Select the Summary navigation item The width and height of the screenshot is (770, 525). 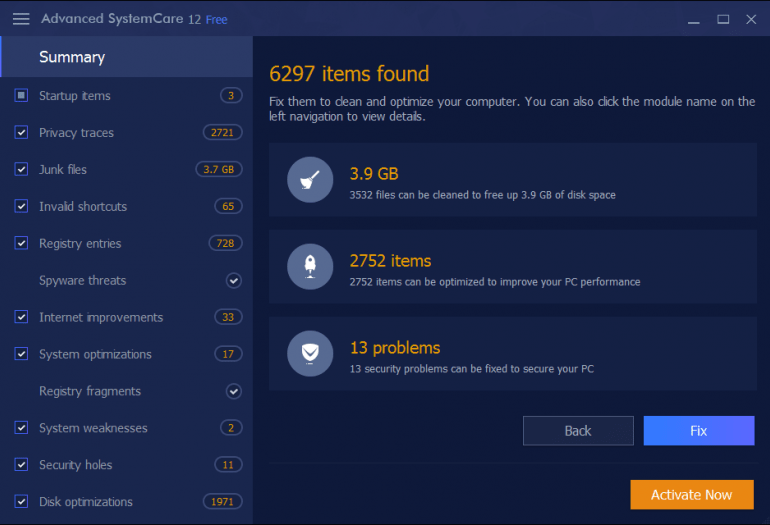(x=127, y=57)
